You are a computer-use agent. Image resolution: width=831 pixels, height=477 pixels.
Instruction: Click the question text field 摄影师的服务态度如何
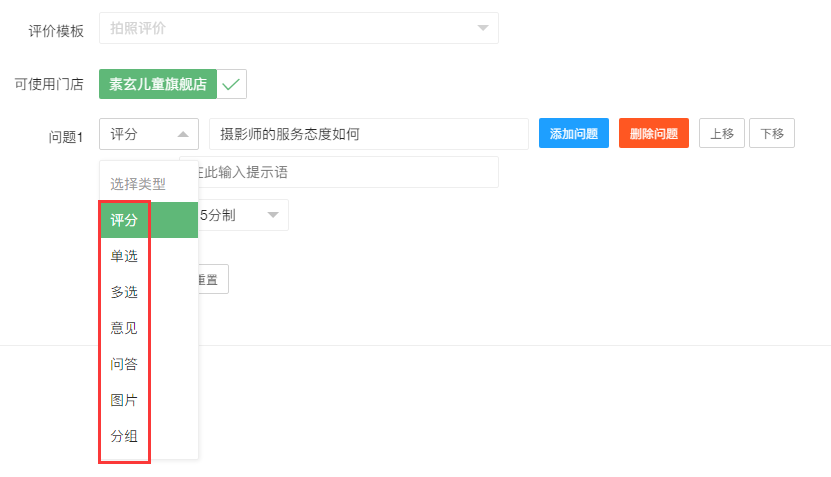[x=368, y=134]
